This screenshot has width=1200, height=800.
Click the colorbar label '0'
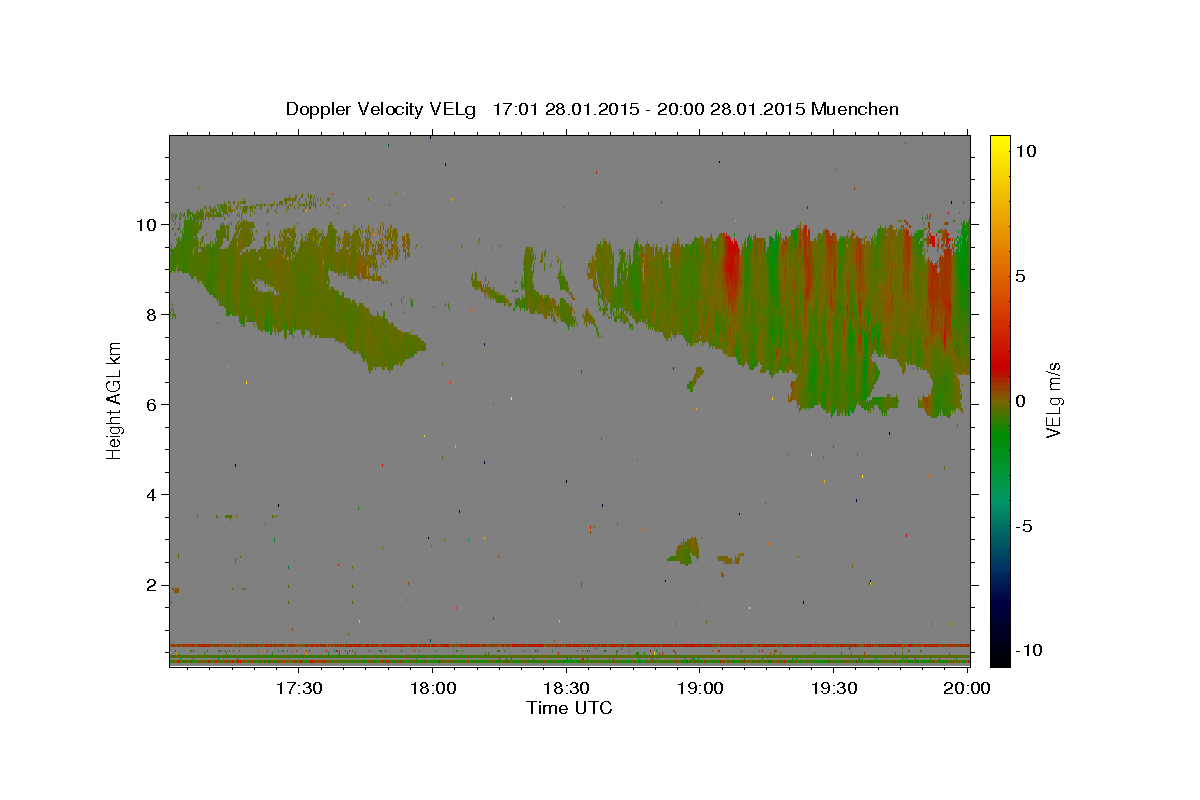click(x=1020, y=401)
